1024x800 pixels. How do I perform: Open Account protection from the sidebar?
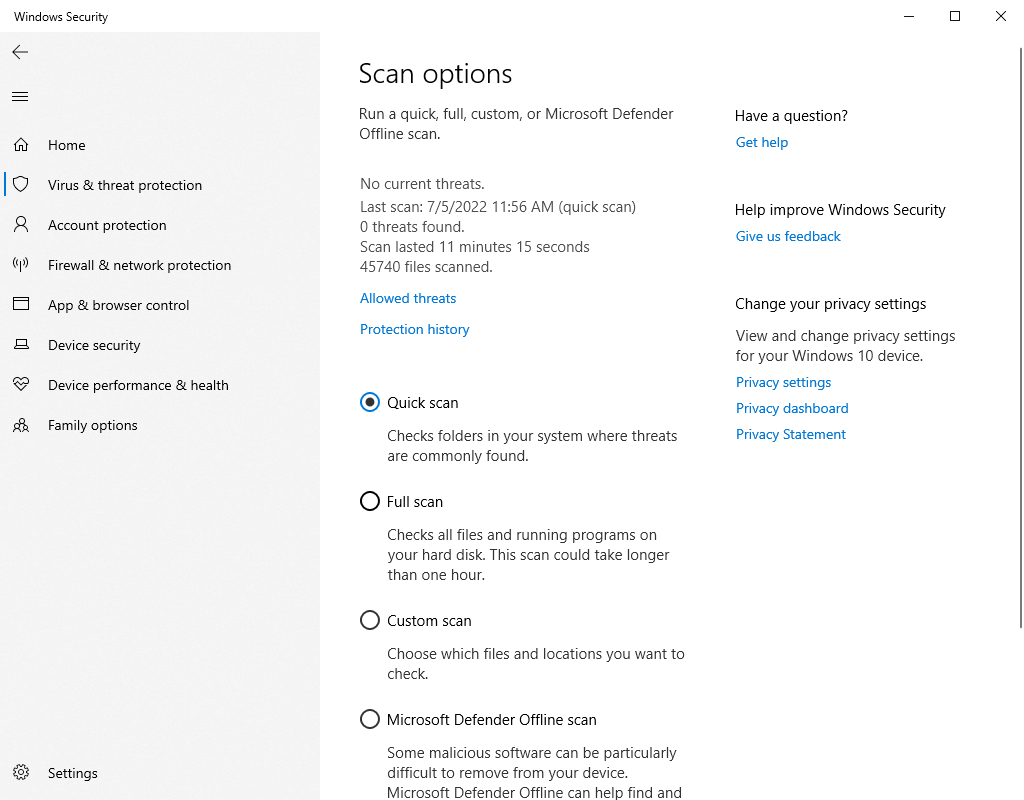pos(20,224)
